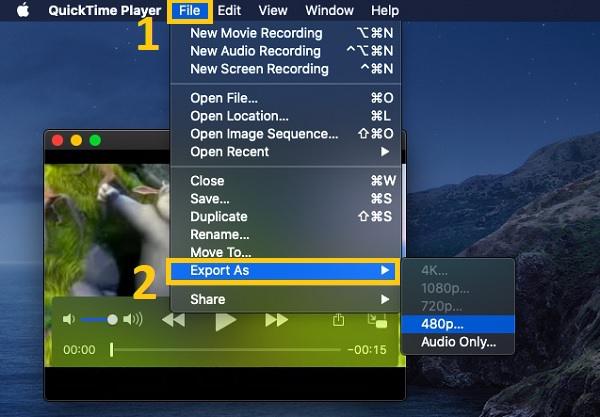Select 720p… export option
600x417 pixels.
click(x=458, y=306)
